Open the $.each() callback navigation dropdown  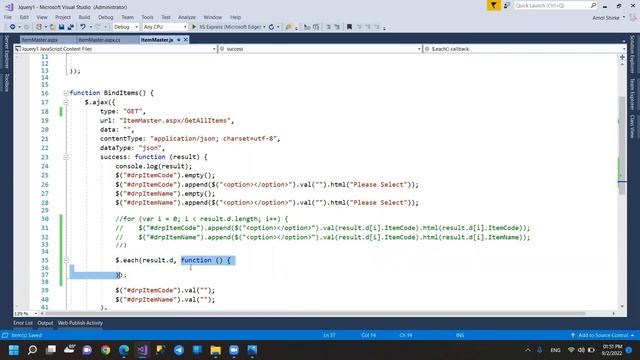coord(524,49)
